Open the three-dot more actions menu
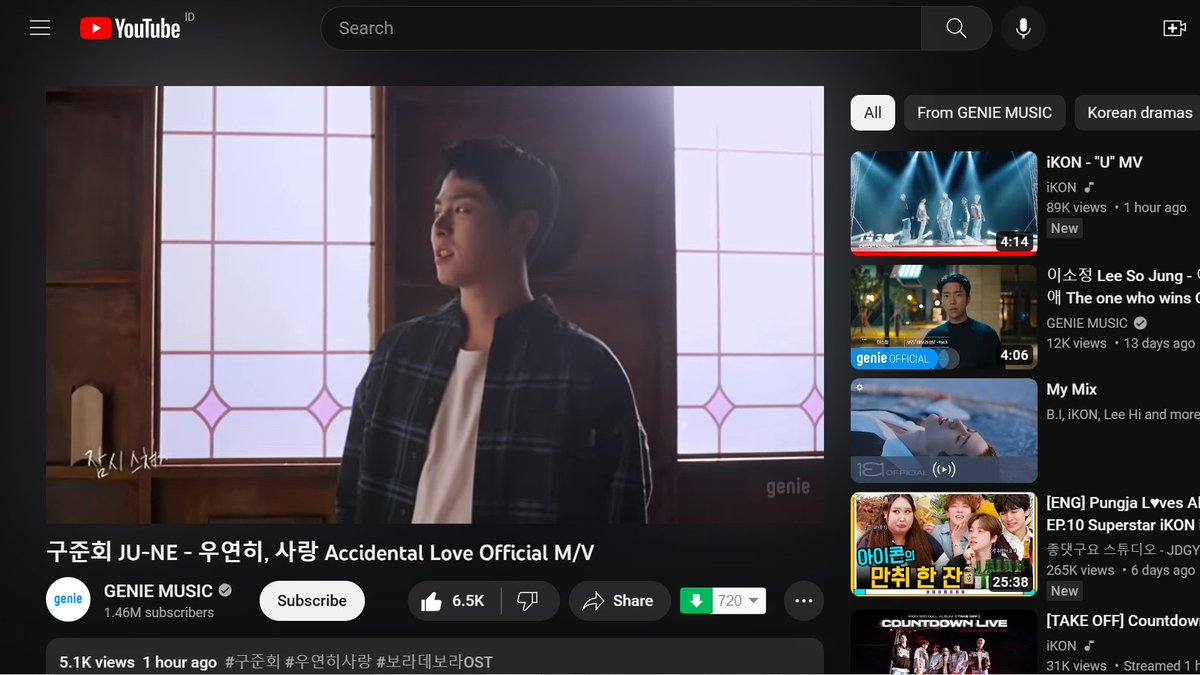1200x675 pixels. pyautogui.click(x=803, y=601)
